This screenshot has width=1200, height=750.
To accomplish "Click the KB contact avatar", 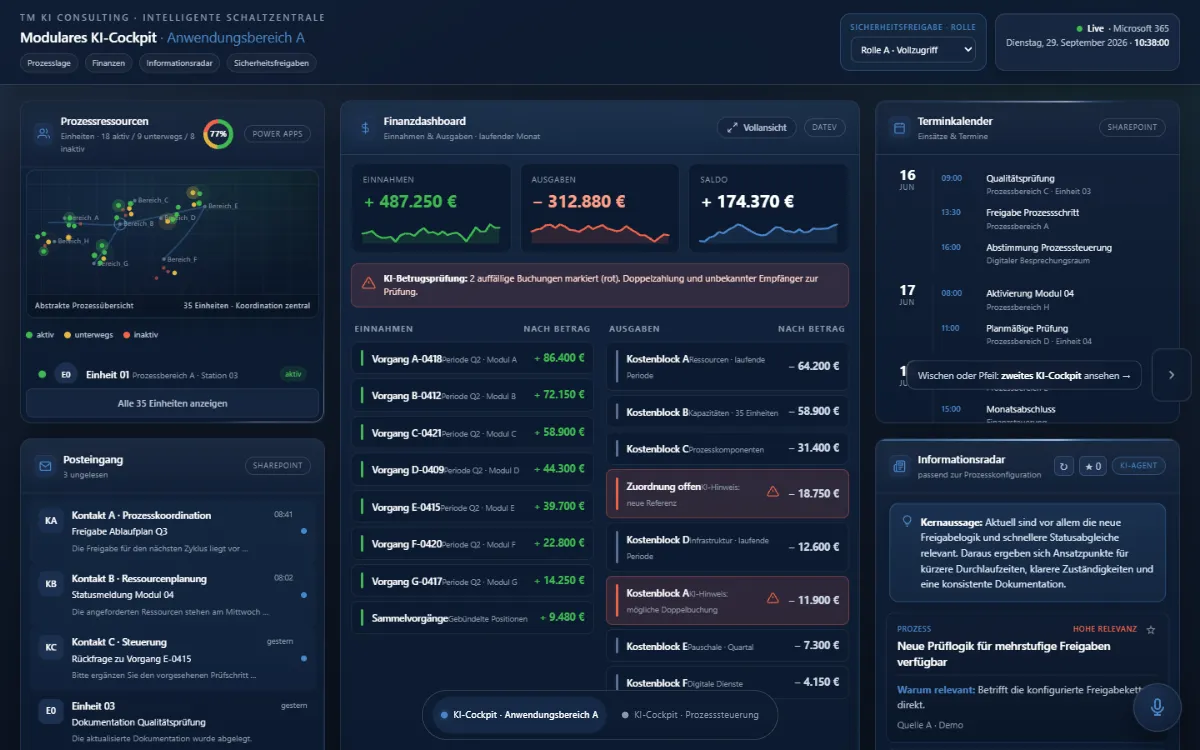I will tap(51, 583).
